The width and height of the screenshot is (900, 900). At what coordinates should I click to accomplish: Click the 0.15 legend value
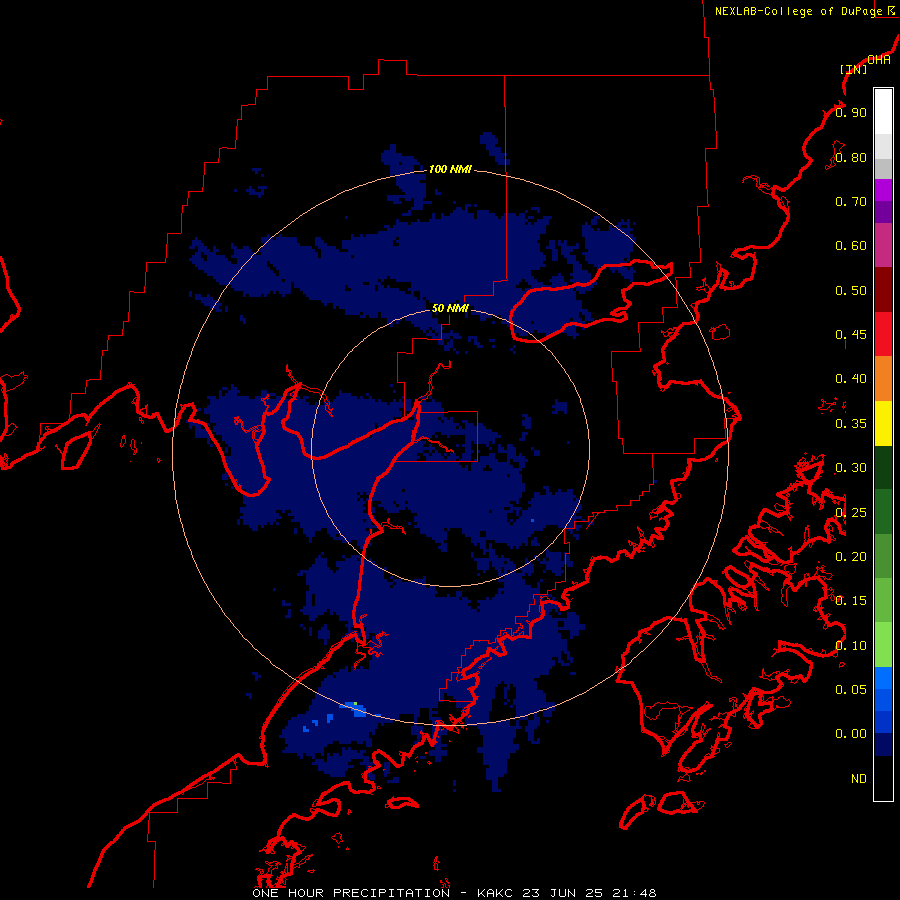point(851,601)
